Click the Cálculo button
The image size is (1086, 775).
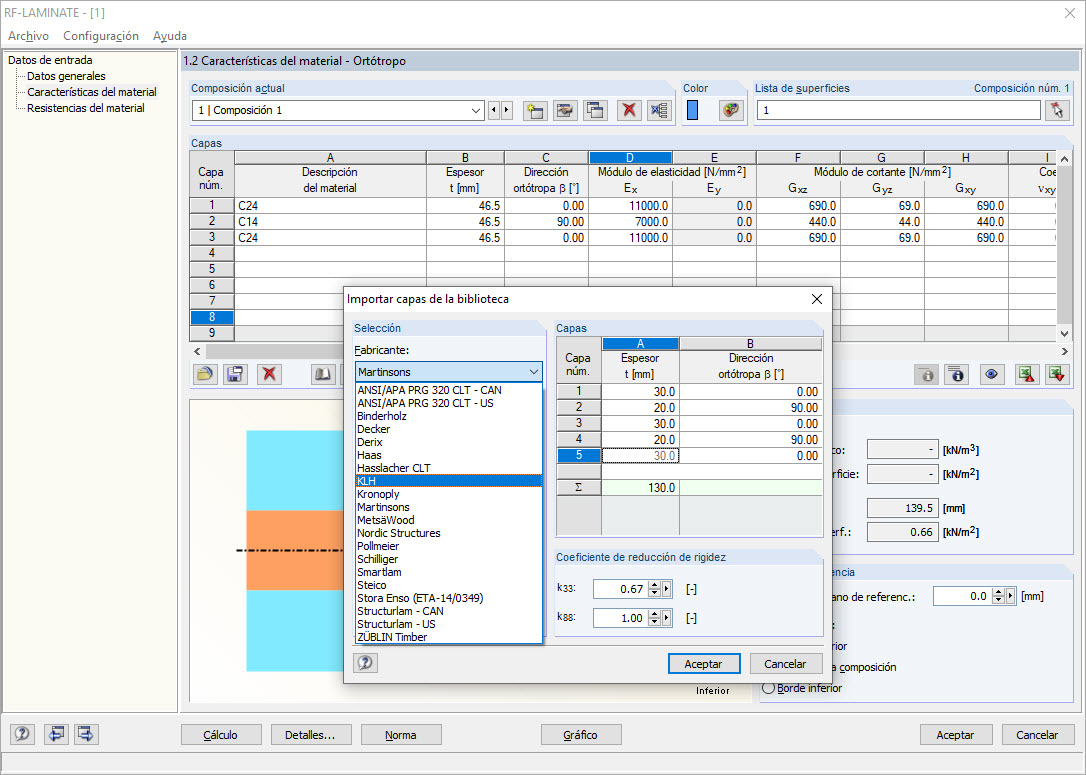tap(221, 735)
